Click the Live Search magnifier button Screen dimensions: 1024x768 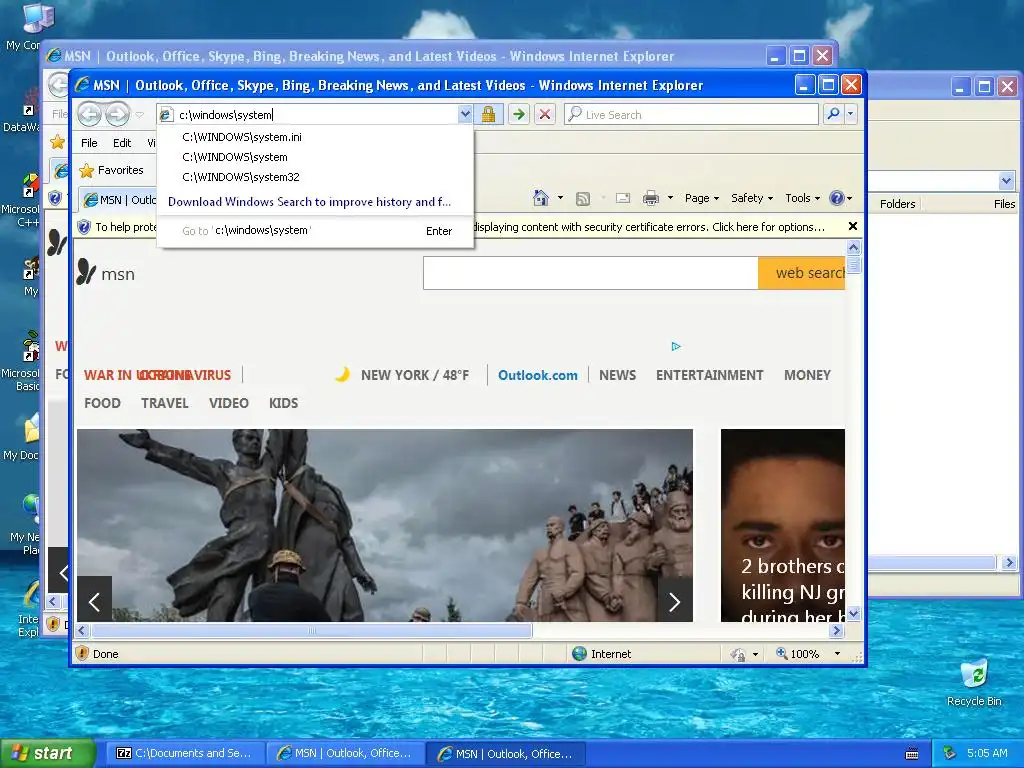point(833,114)
